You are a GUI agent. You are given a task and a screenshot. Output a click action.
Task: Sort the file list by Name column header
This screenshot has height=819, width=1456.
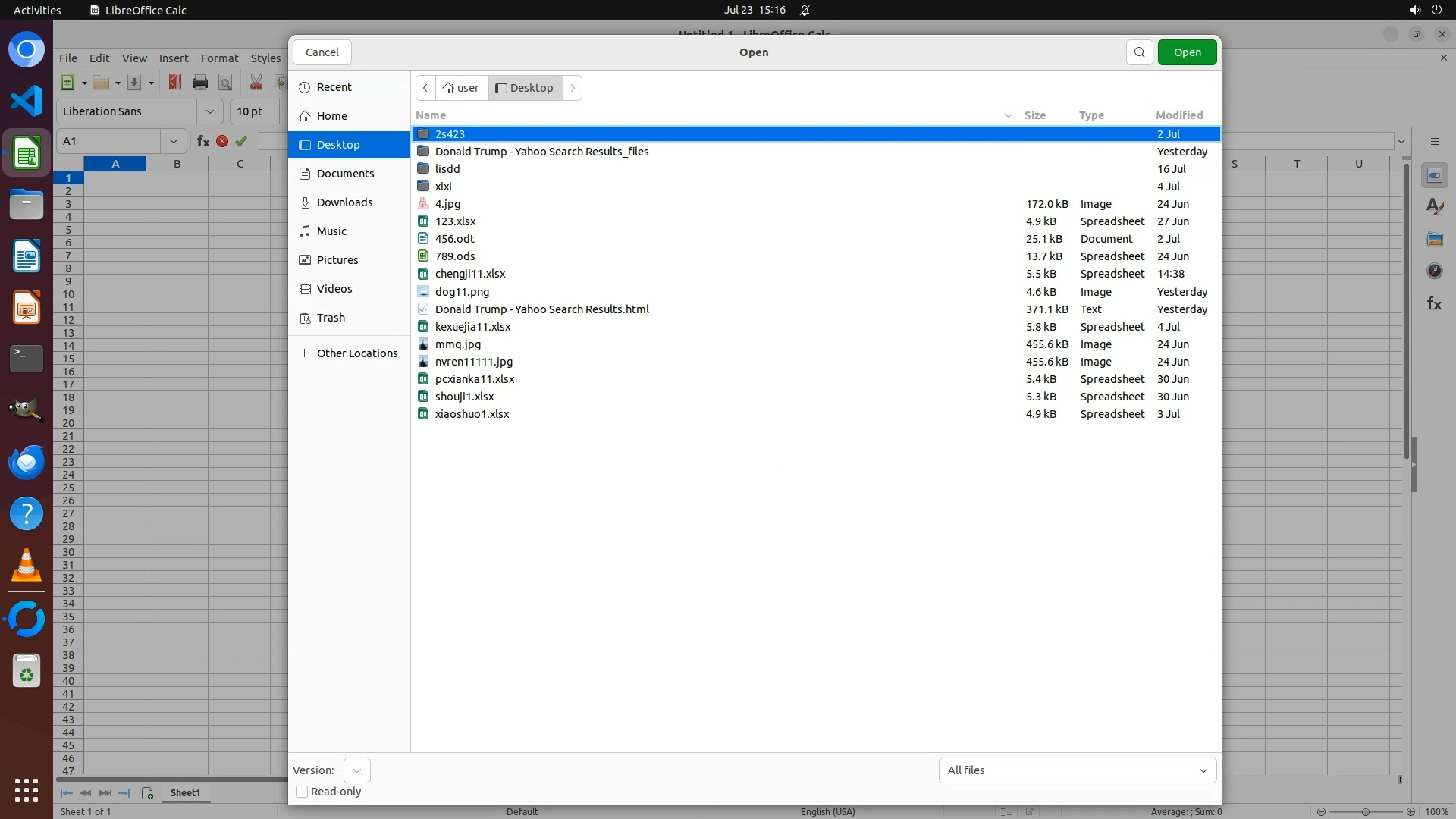tap(431, 115)
